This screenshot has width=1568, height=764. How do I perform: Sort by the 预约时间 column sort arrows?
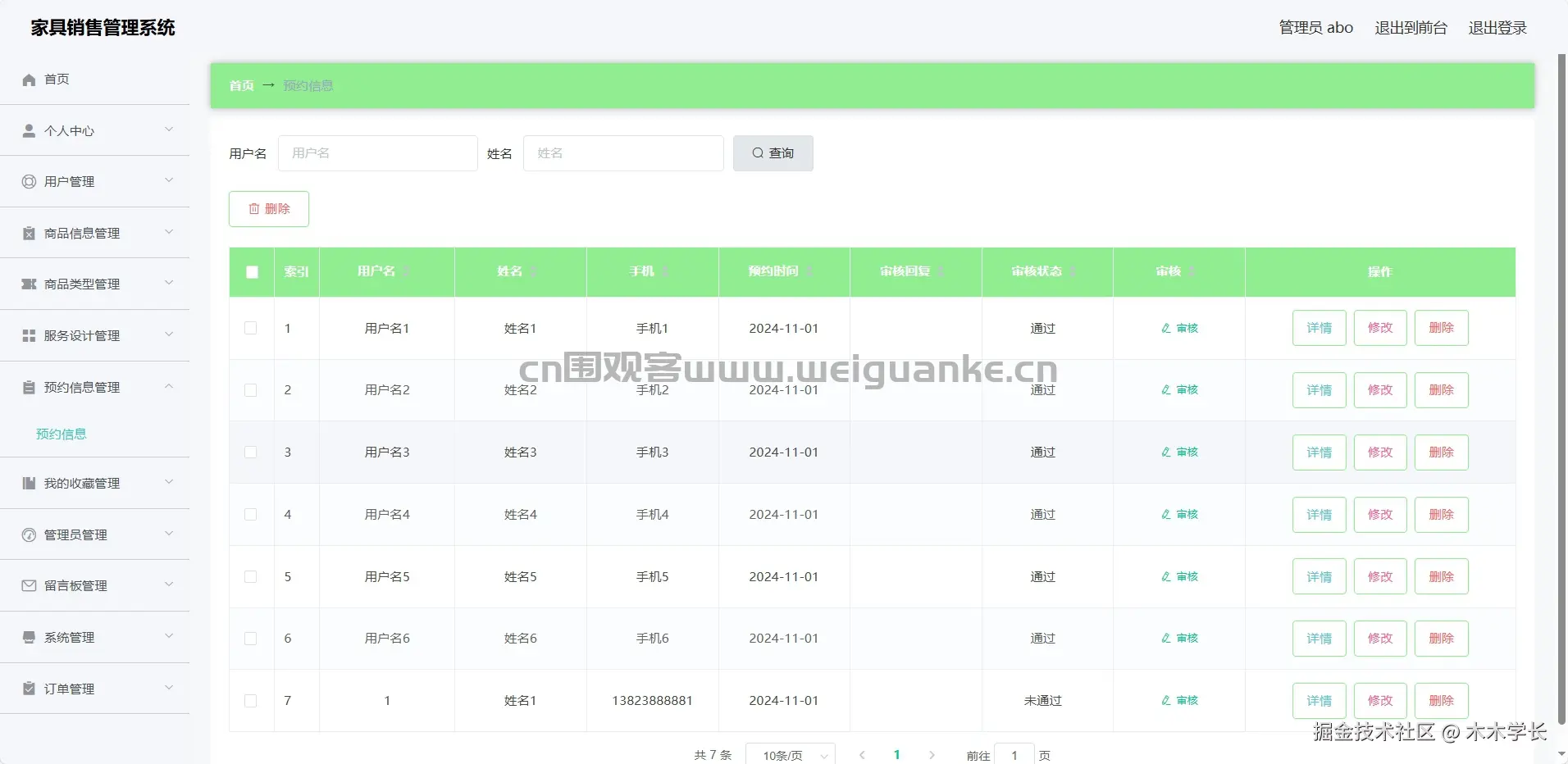(x=809, y=271)
